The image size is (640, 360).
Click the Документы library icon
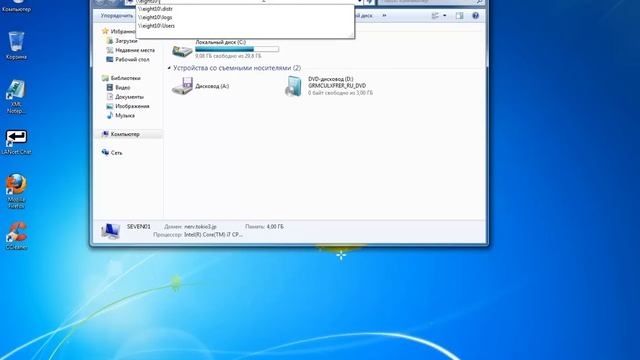(x=109, y=97)
